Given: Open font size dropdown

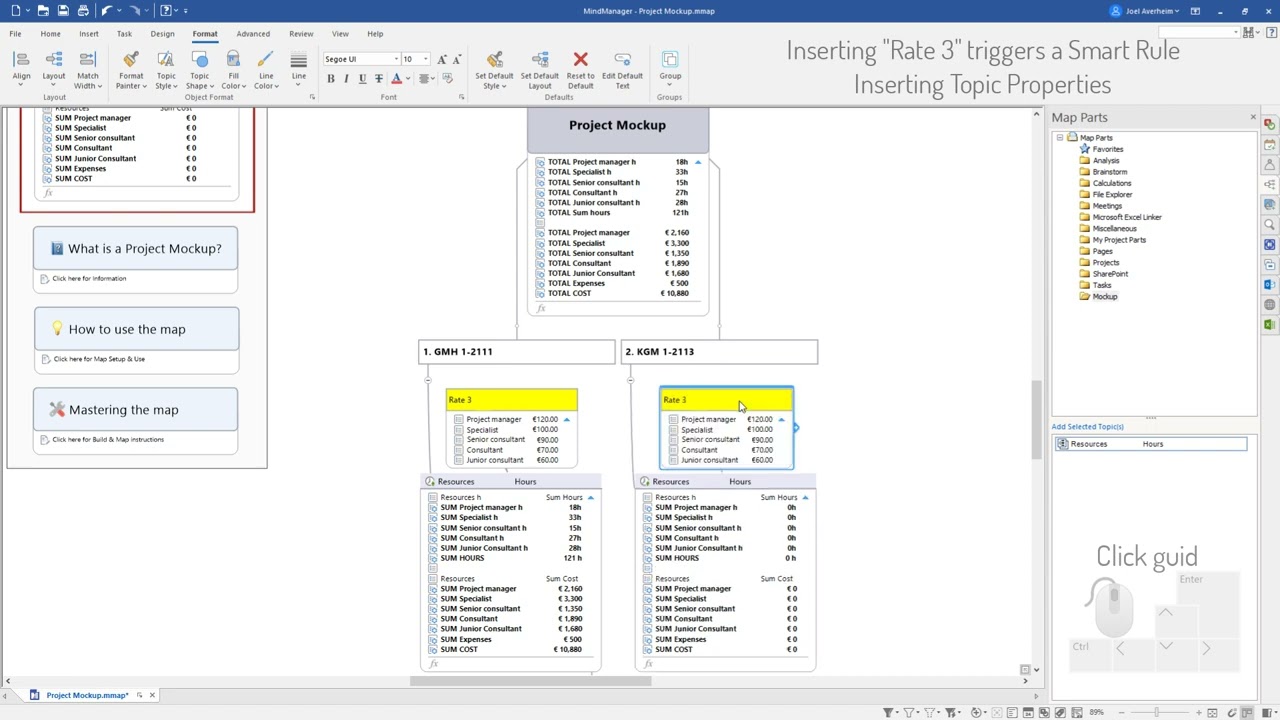Looking at the screenshot, I should click(x=425, y=59).
